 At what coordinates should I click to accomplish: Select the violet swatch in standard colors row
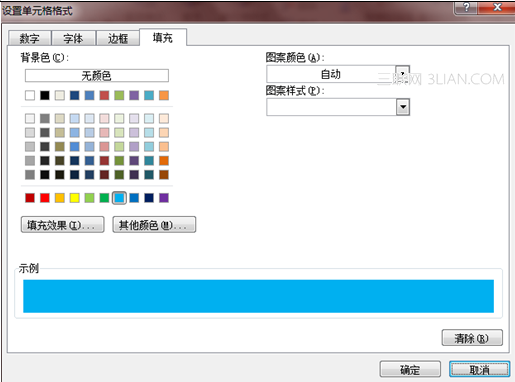click(164, 198)
